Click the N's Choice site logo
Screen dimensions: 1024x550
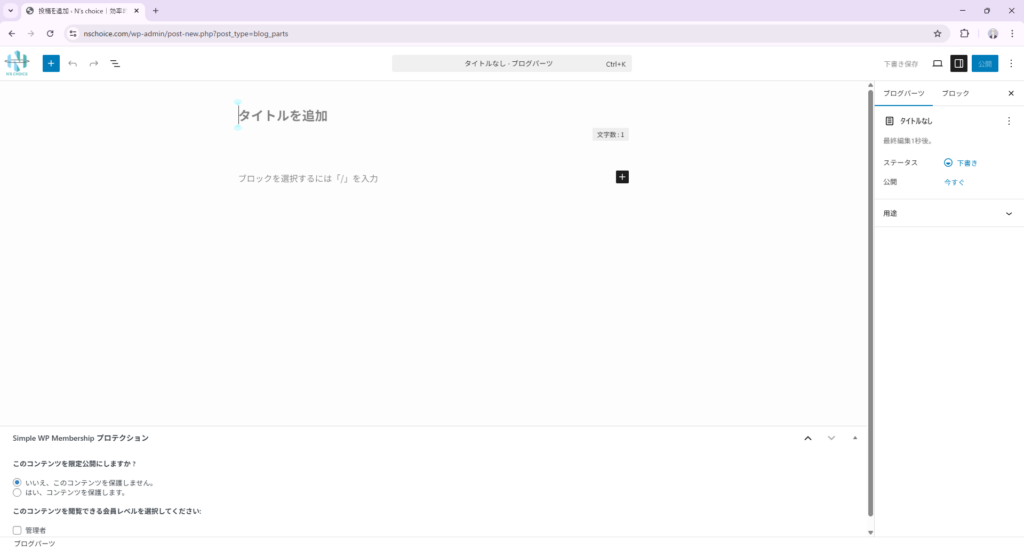pos(17,63)
